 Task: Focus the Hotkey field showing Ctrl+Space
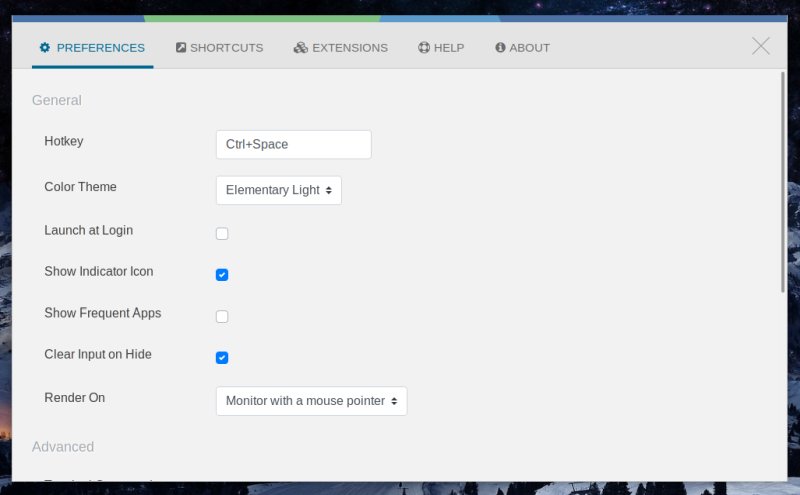[293, 144]
